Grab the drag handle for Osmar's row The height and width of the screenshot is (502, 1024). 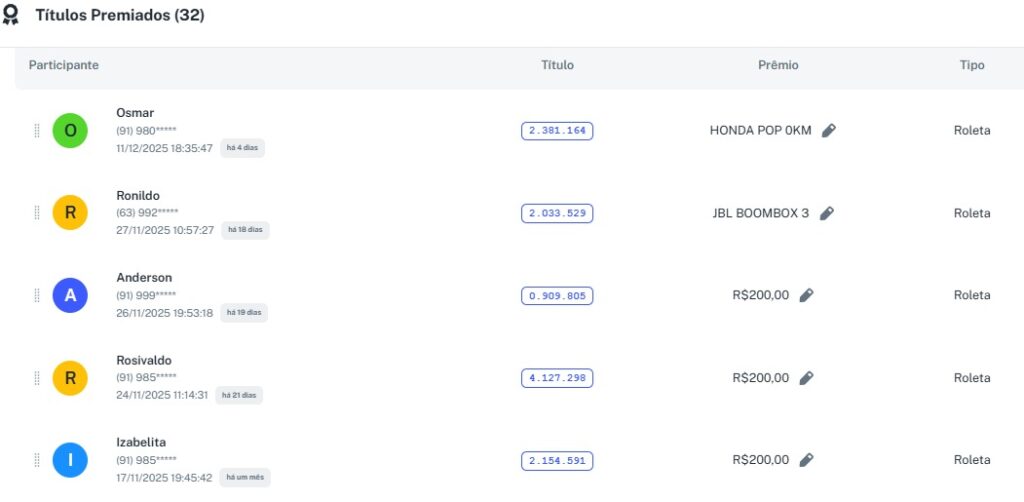pyautogui.click(x=37, y=131)
